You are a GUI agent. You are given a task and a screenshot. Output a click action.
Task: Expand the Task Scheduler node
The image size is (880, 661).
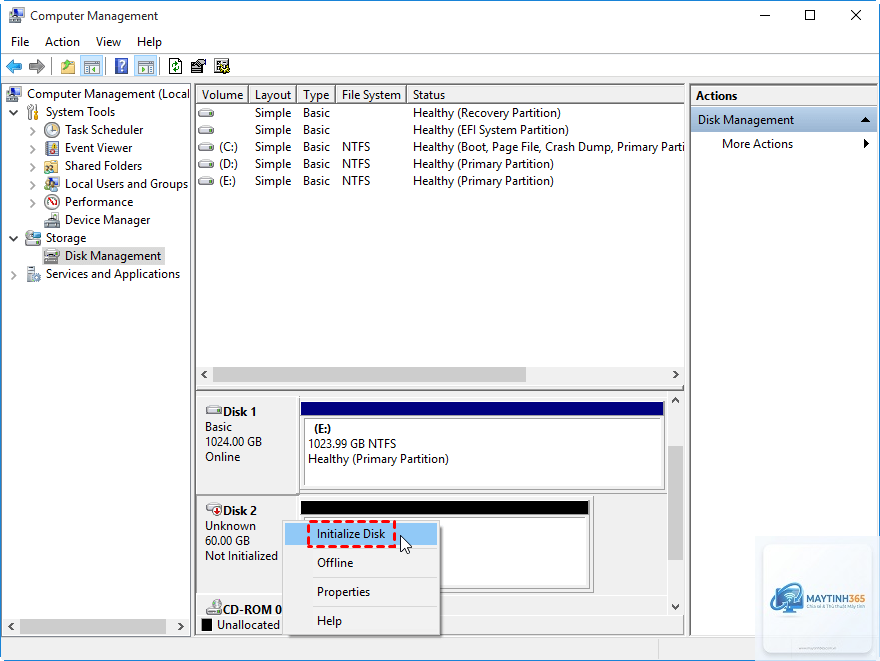(x=33, y=131)
